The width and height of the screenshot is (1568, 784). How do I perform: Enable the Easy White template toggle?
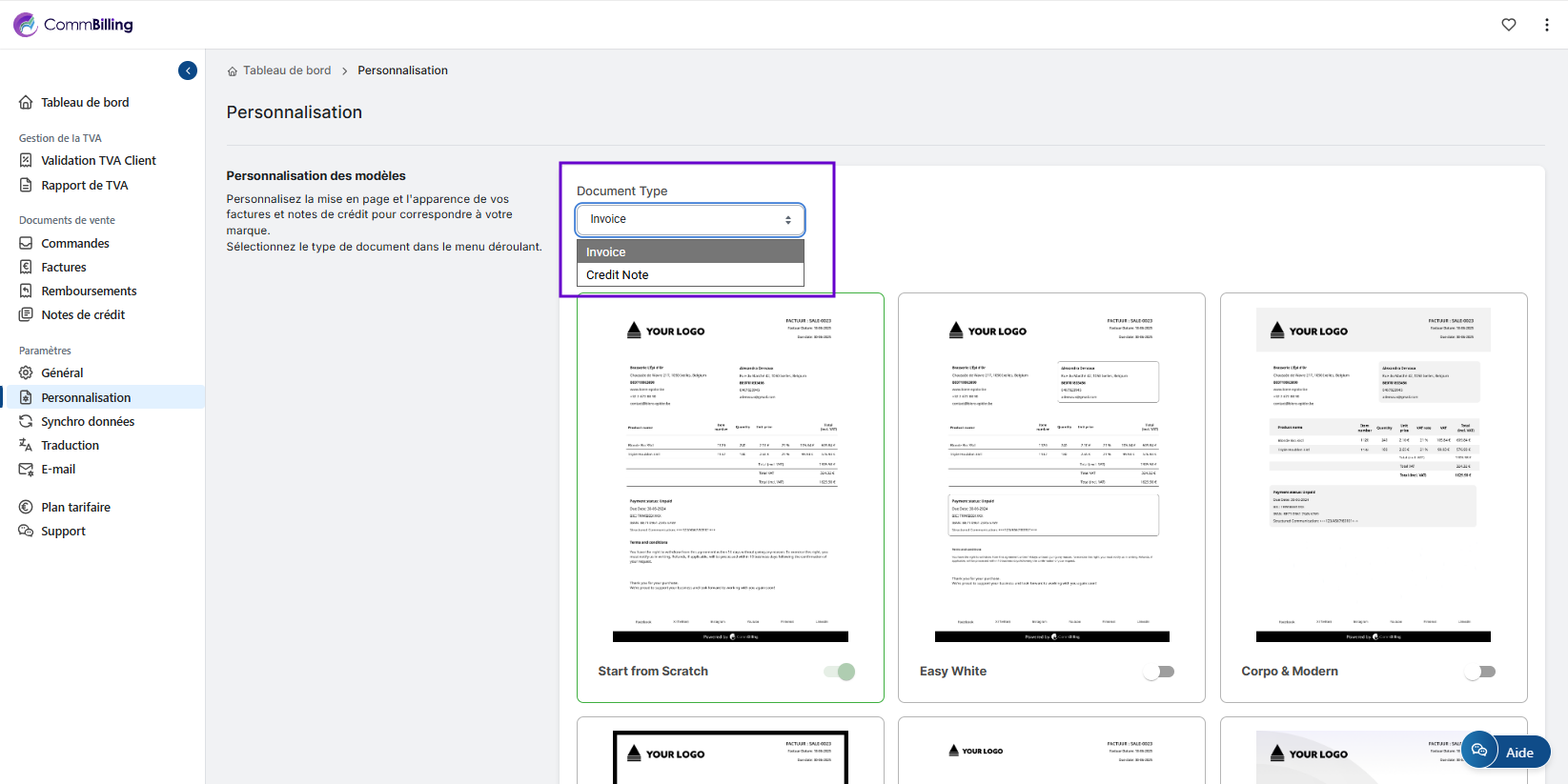(x=1159, y=672)
